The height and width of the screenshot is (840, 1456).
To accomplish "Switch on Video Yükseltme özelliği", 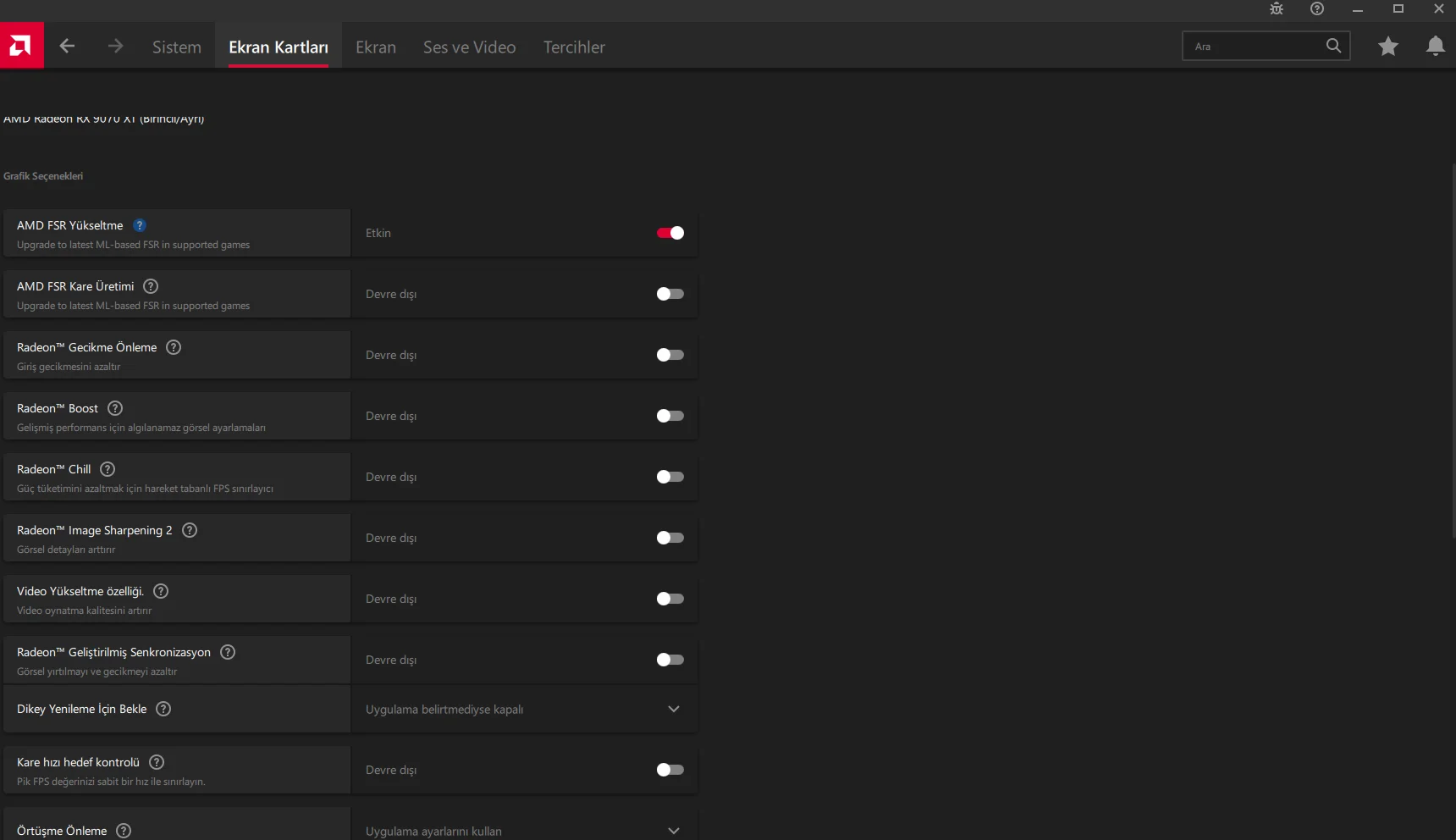I will (x=670, y=599).
